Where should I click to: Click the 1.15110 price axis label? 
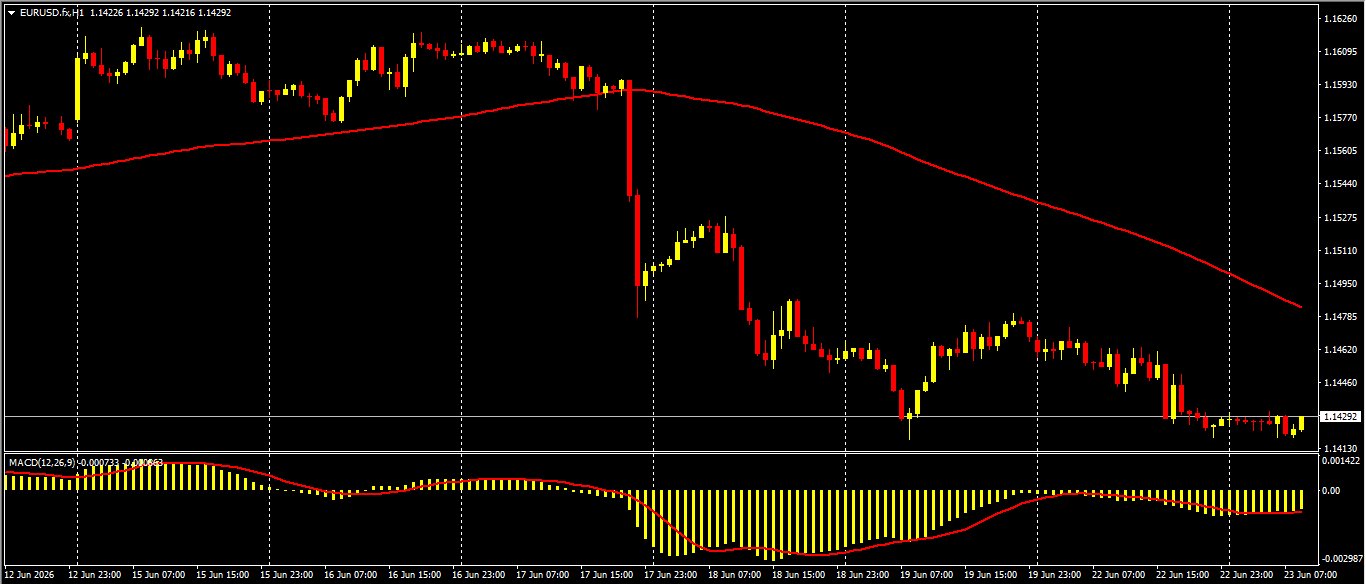tap(1339, 250)
